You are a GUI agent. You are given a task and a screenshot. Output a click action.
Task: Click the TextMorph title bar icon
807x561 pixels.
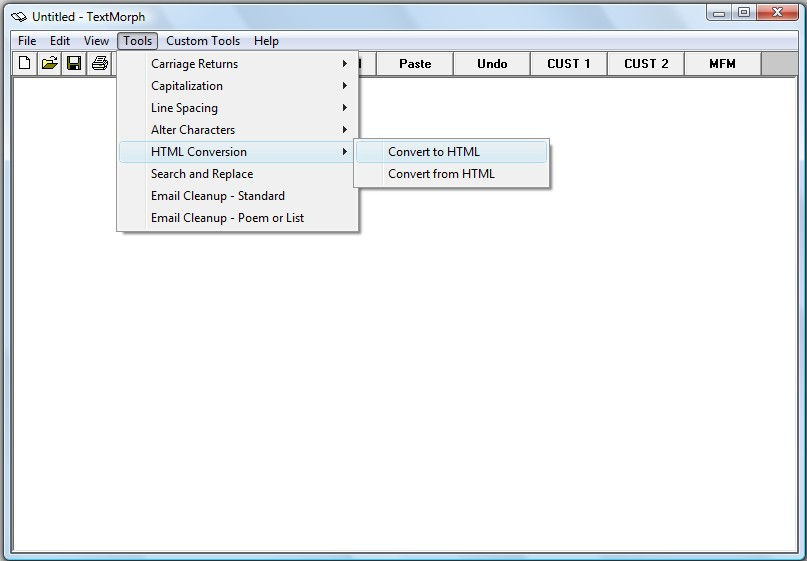[19, 17]
